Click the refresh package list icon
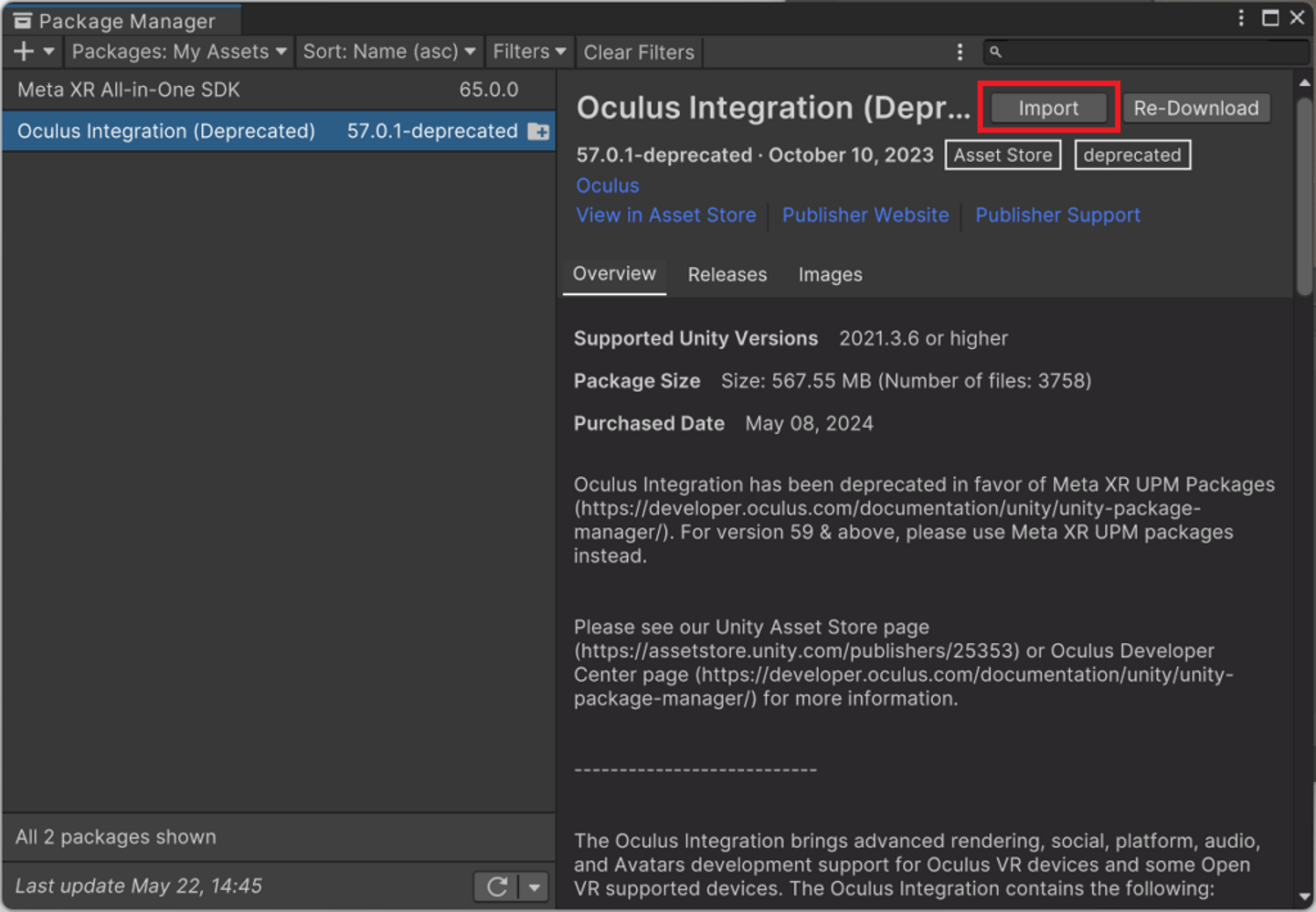The image size is (1316, 912). [496, 886]
